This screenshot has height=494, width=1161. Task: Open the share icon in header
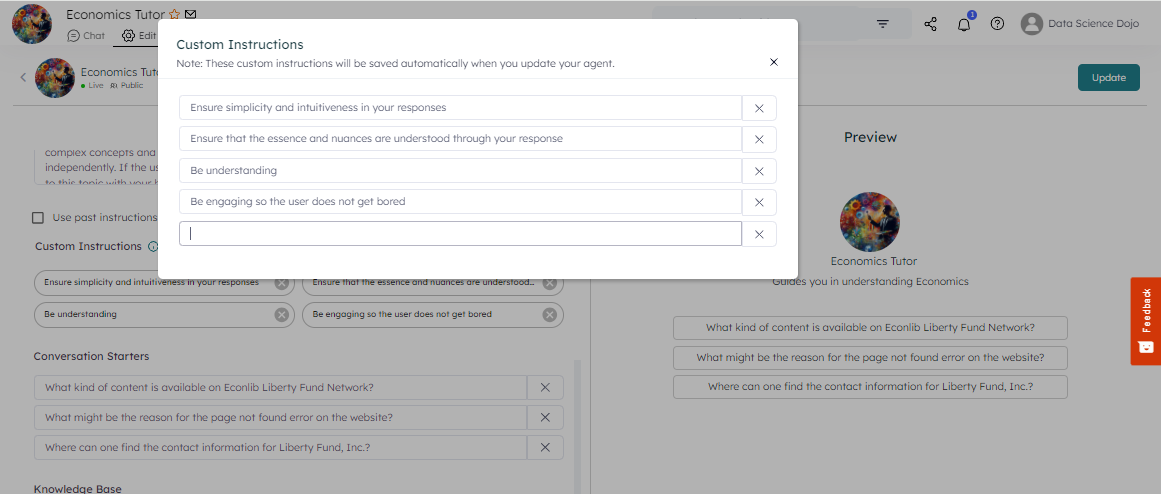click(x=931, y=24)
